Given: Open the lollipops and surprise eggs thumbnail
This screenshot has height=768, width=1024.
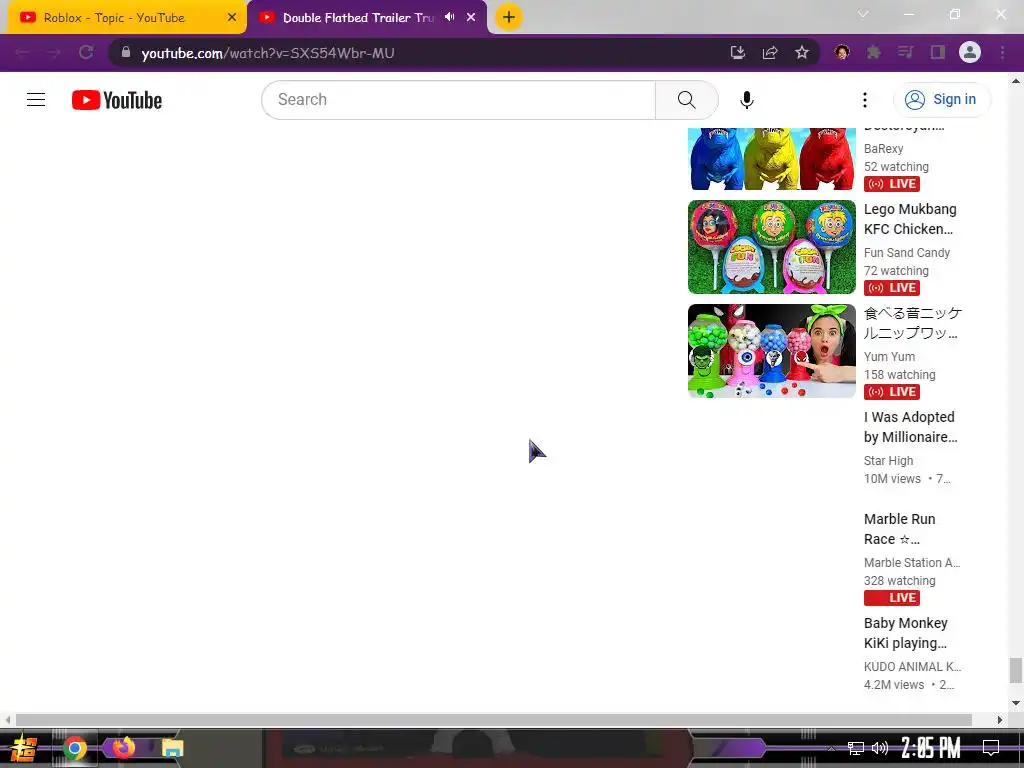Looking at the screenshot, I should (771, 247).
